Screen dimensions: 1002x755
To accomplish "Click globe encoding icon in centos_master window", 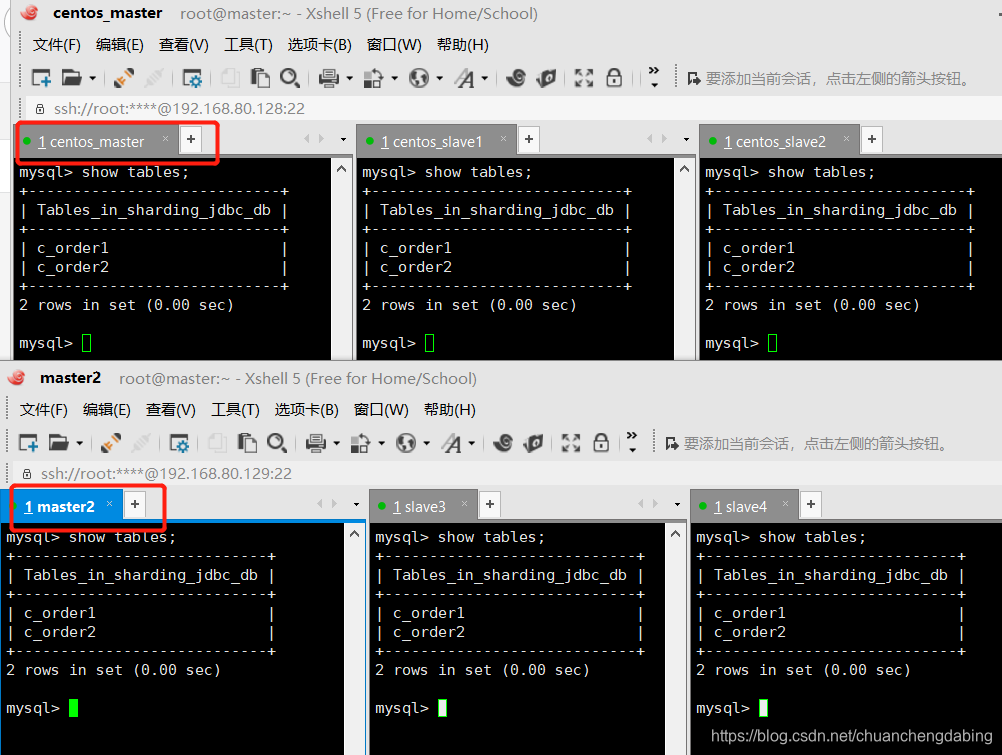I will point(419,78).
